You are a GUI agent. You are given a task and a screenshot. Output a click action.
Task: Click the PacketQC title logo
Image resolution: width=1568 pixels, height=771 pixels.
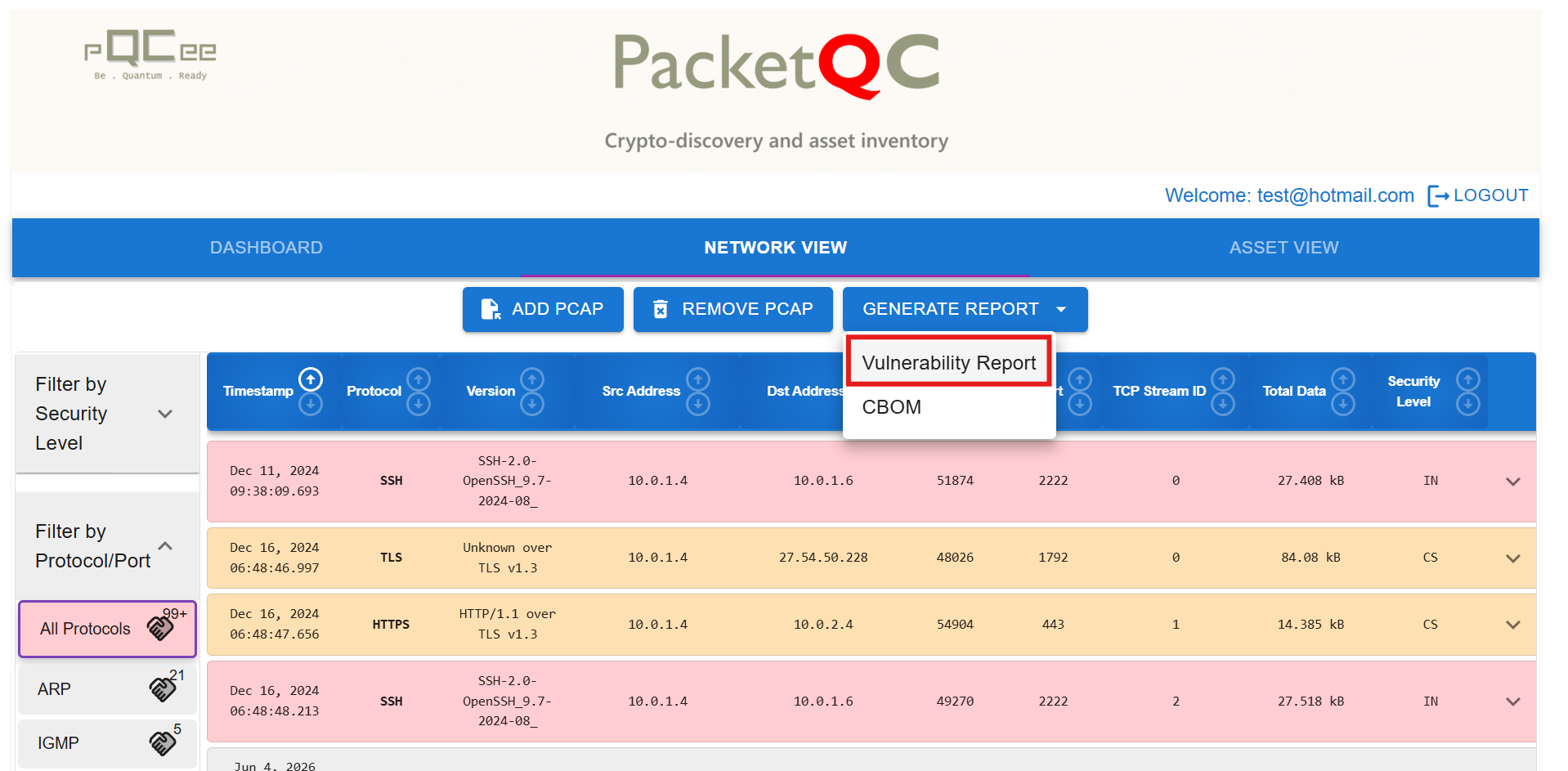point(777,65)
